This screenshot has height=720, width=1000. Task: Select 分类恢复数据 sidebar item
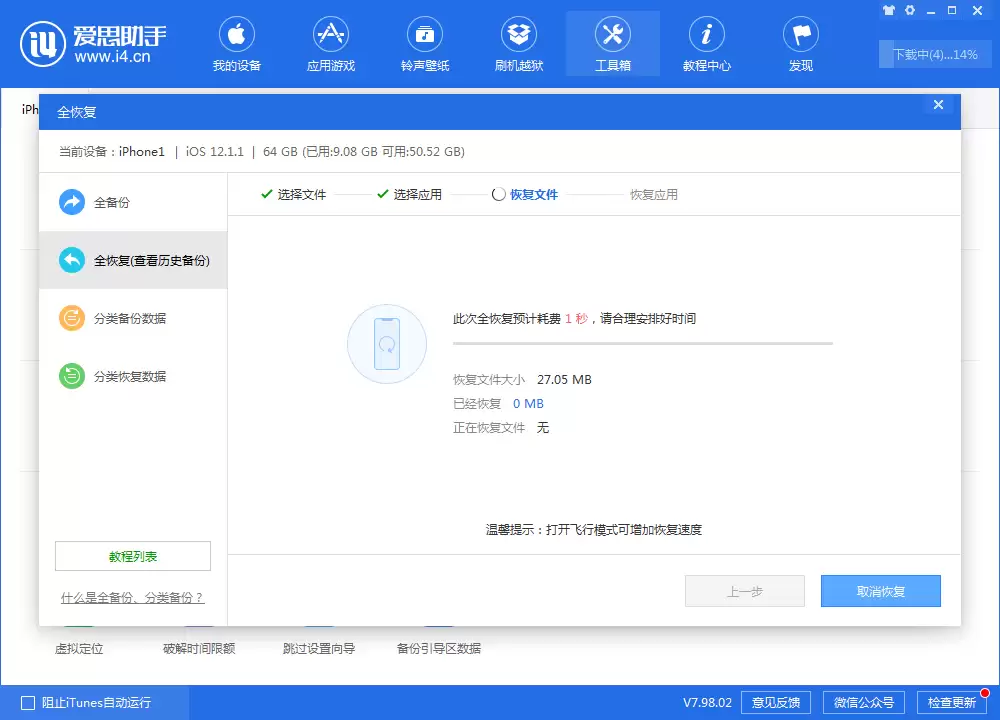click(133, 376)
